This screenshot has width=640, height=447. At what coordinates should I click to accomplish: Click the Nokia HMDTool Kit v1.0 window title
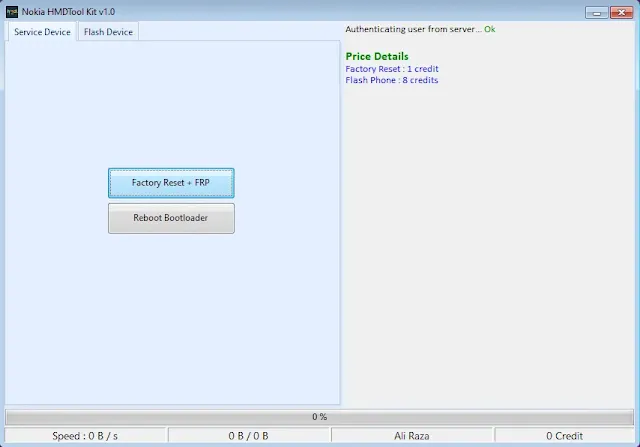pyautogui.click(x=68, y=12)
